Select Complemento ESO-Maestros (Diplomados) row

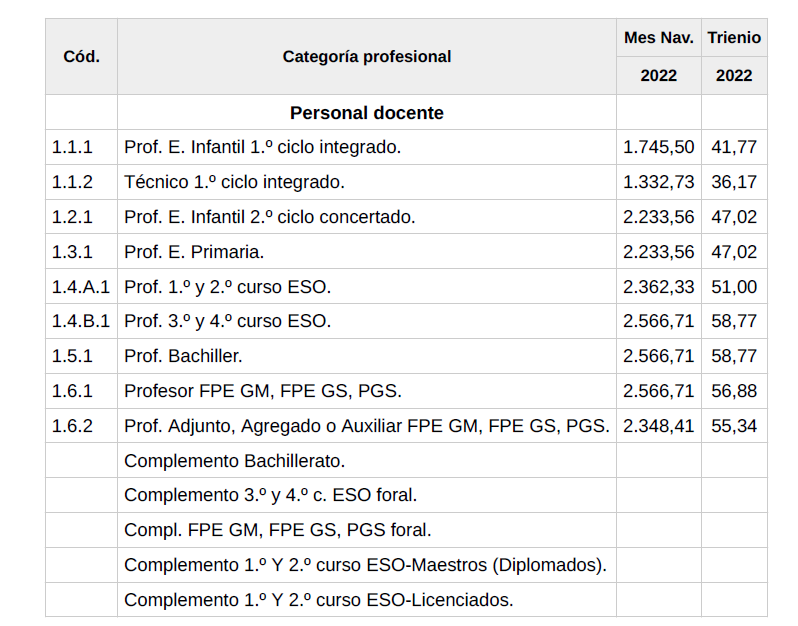(365, 565)
